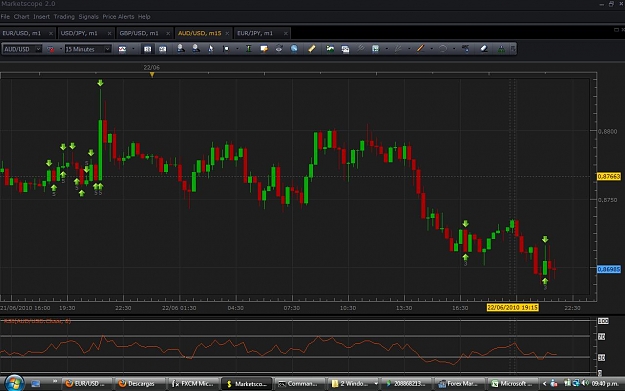Open the Insert menu
Screen dimensions: 625x391
click(41, 17)
